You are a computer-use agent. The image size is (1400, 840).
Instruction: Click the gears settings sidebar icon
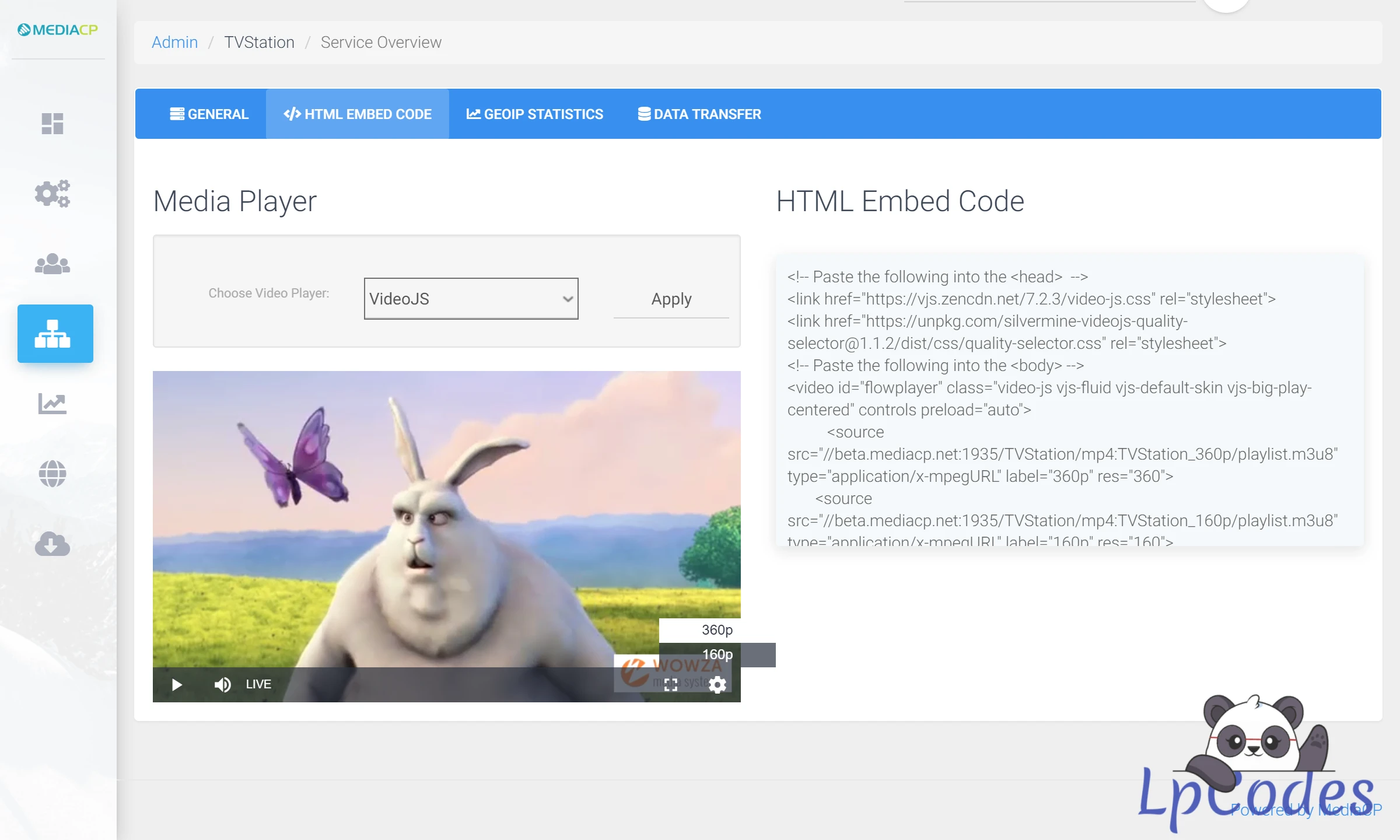click(52, 193)
